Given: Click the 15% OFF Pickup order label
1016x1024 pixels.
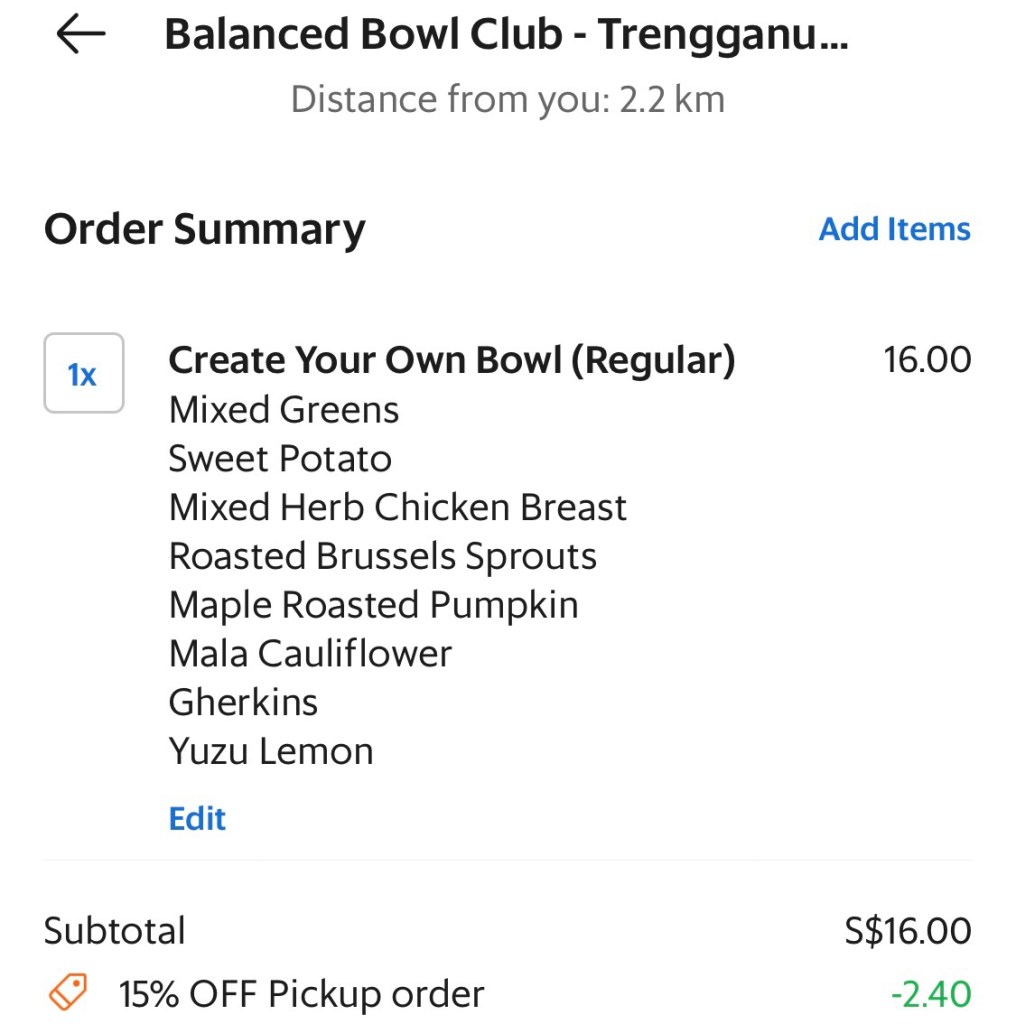Looking at the screenshot, I should [x=301, y=994].
